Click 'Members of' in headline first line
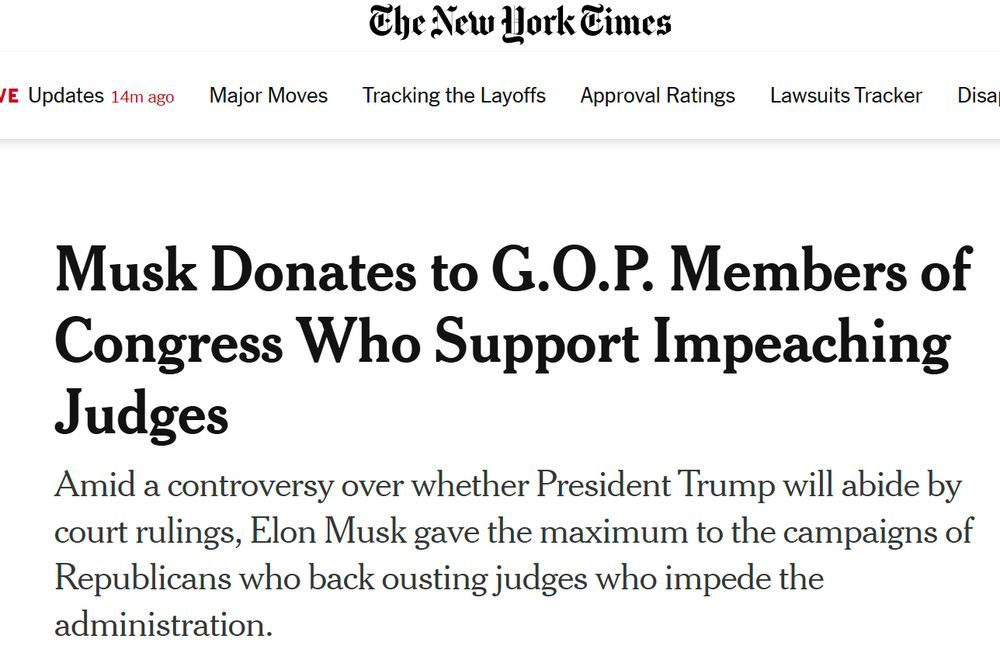This screenshot has width=1000, height=667. 820,271
